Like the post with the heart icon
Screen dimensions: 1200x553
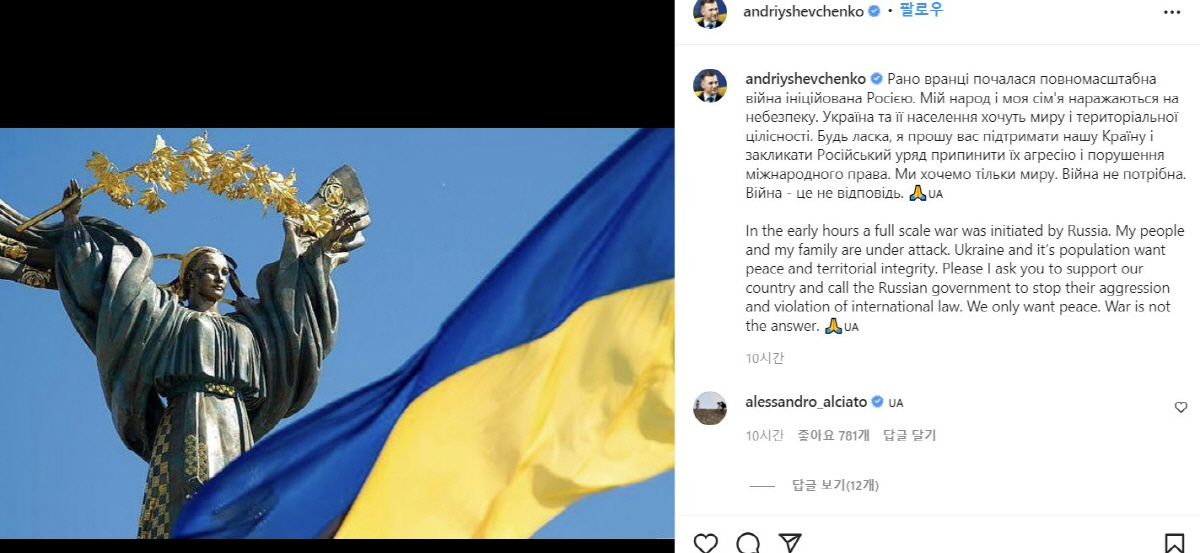click(x=706, y=543)
